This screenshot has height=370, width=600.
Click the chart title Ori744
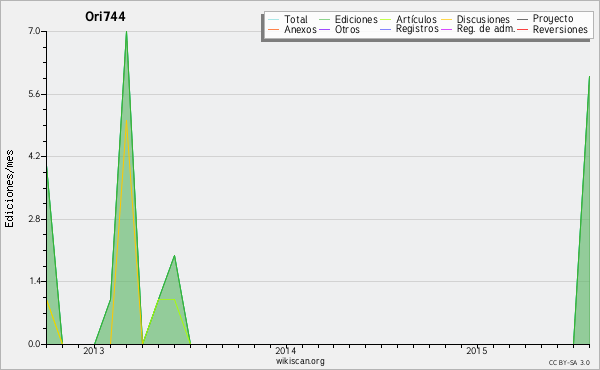[105, 16]
